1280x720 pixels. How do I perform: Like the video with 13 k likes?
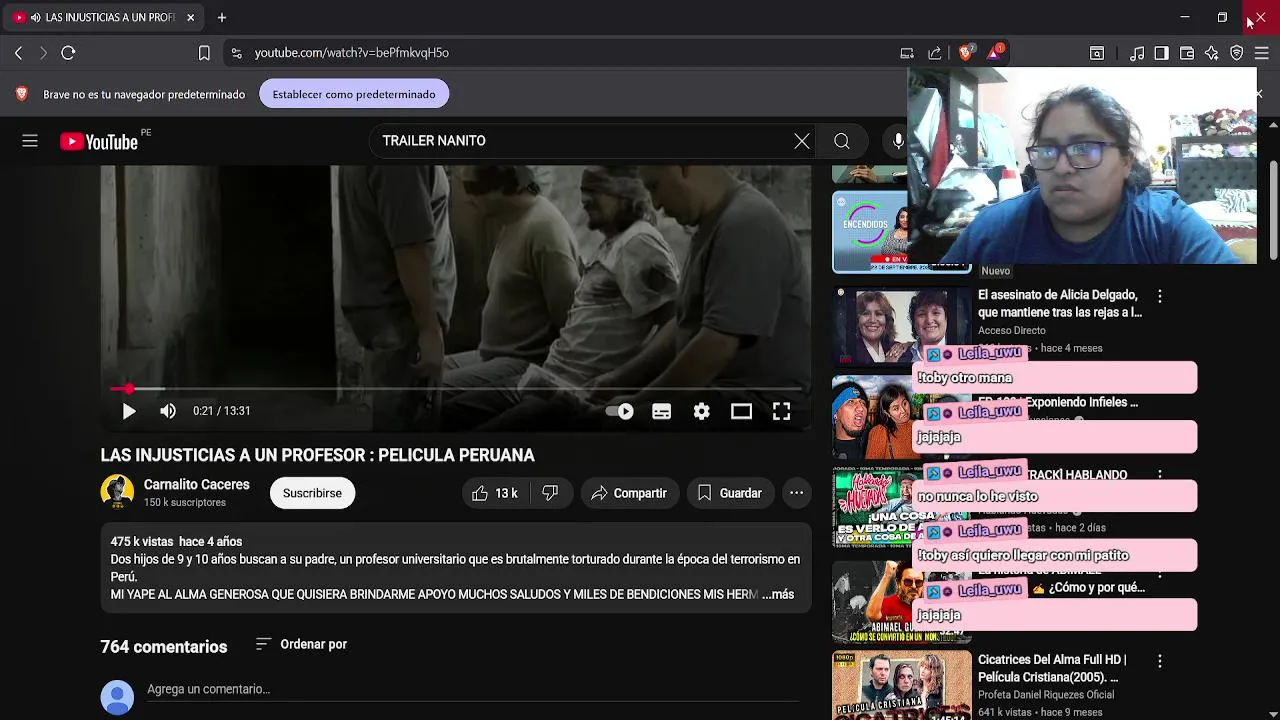tap(494, 493)
